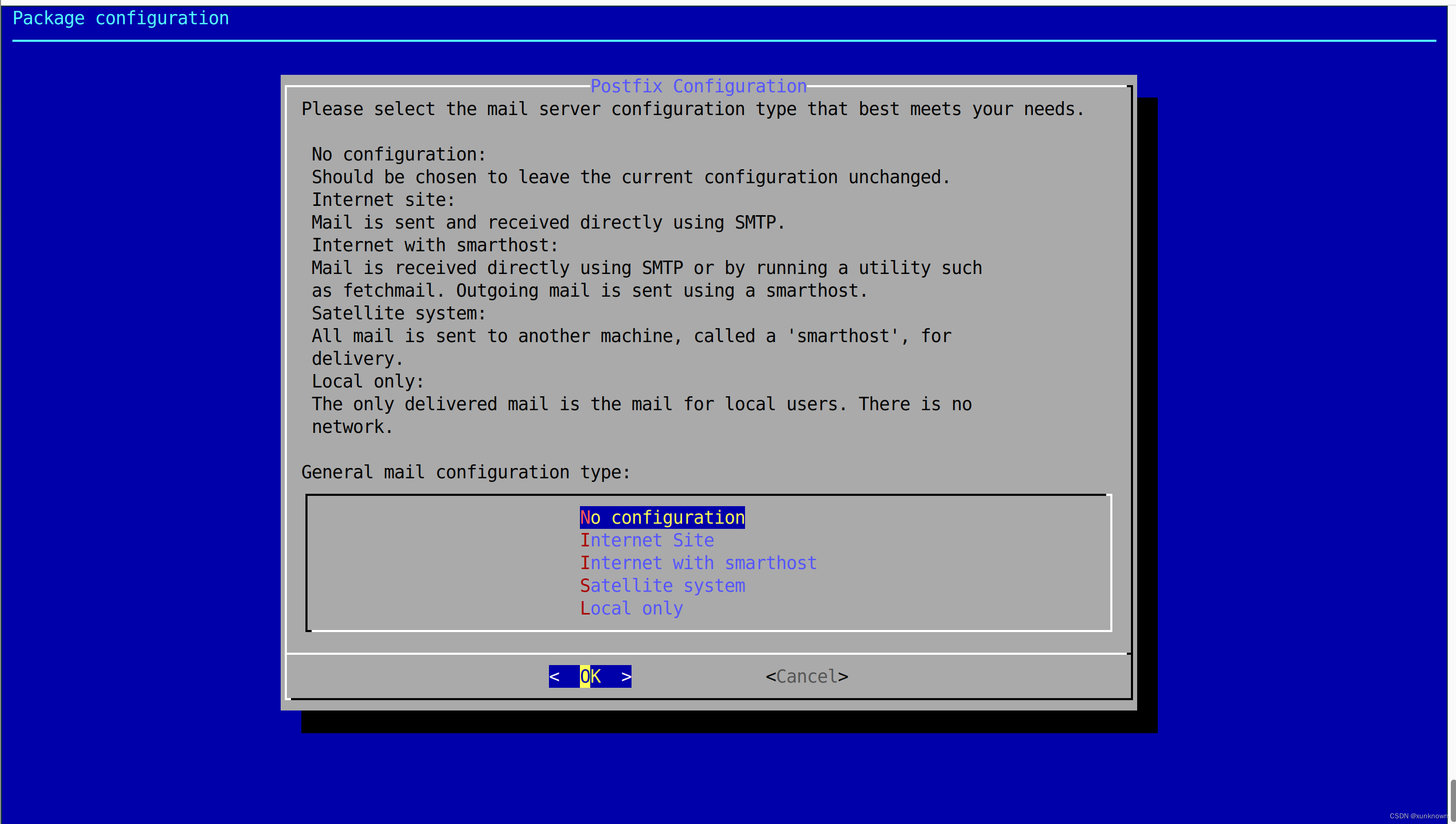Image resolution: width=1456 pixels, height=824 pixels.
Task: Click the Cancel button
Action: click(806, 676)
